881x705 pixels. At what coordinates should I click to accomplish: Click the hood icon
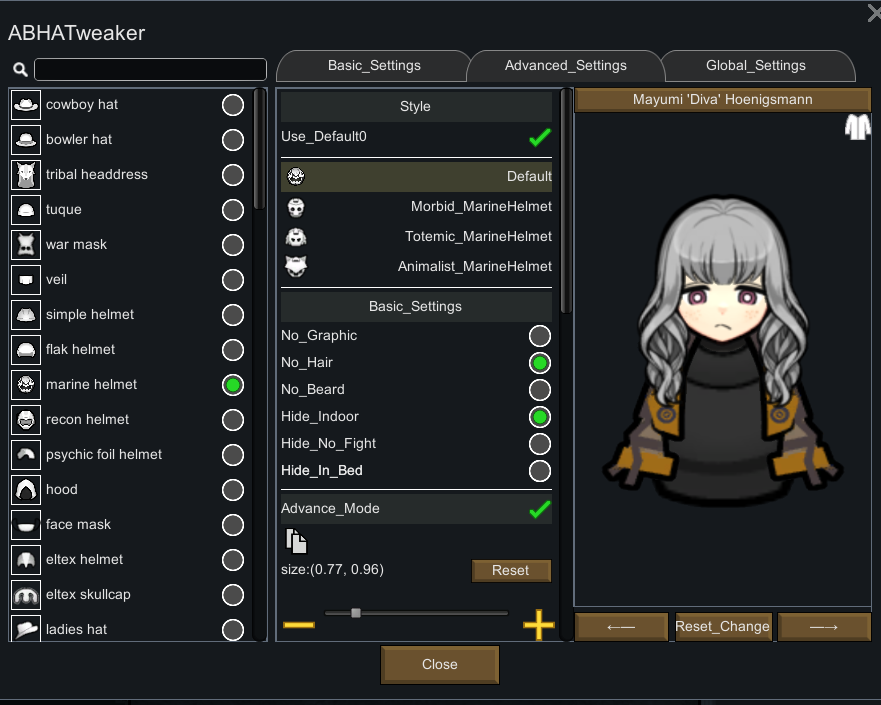coord(26,490)
